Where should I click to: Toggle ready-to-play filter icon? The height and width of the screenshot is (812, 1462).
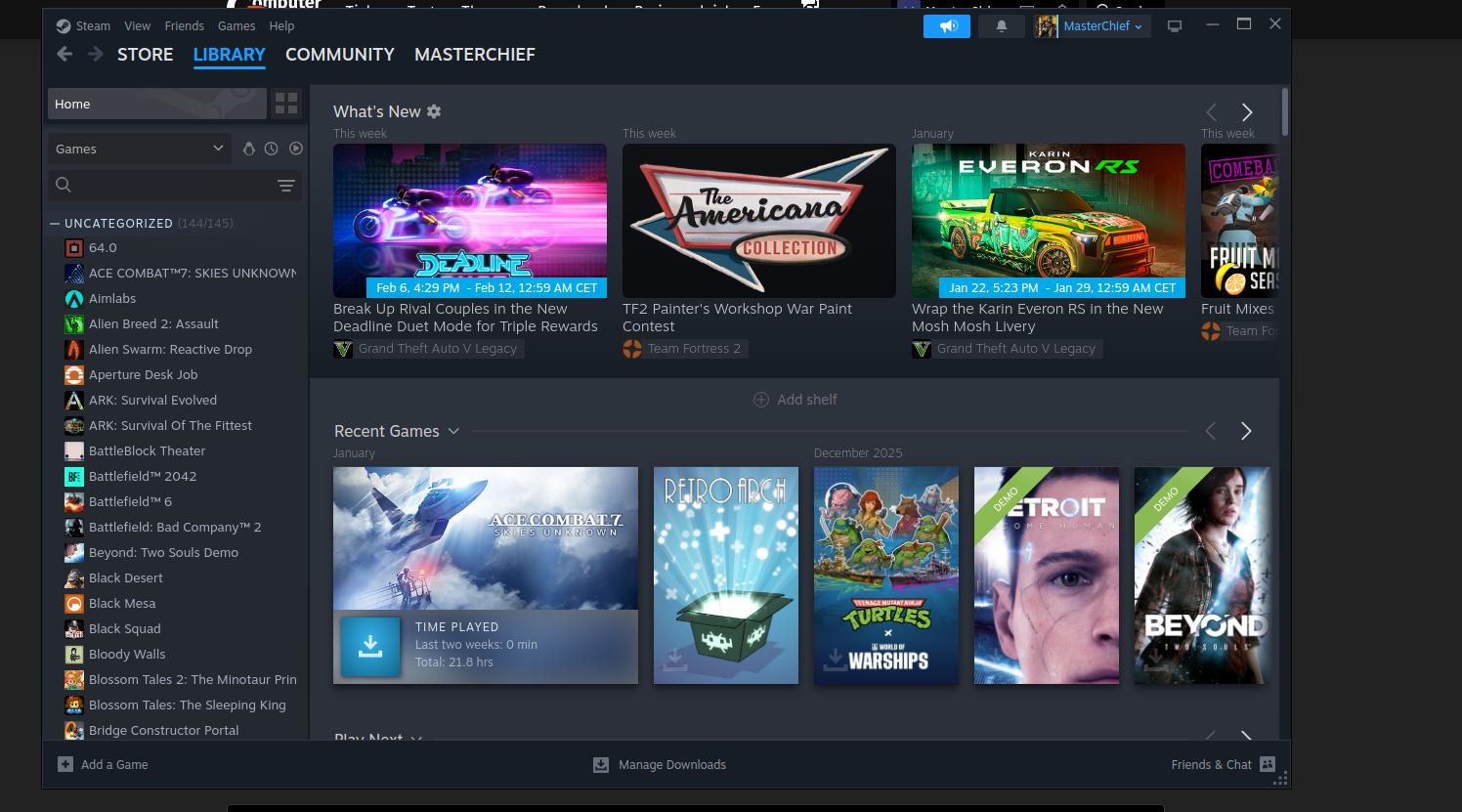(x=296, y=149)
